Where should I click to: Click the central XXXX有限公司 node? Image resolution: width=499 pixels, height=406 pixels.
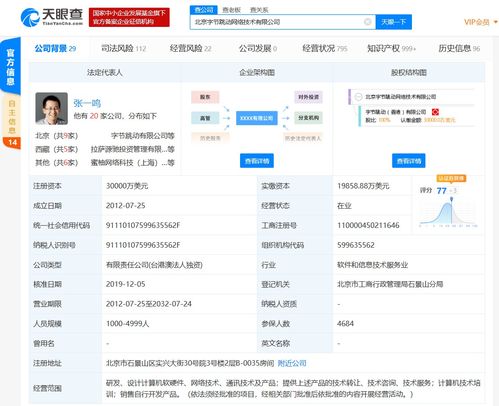pyautogui.click(x=257, y=118)
